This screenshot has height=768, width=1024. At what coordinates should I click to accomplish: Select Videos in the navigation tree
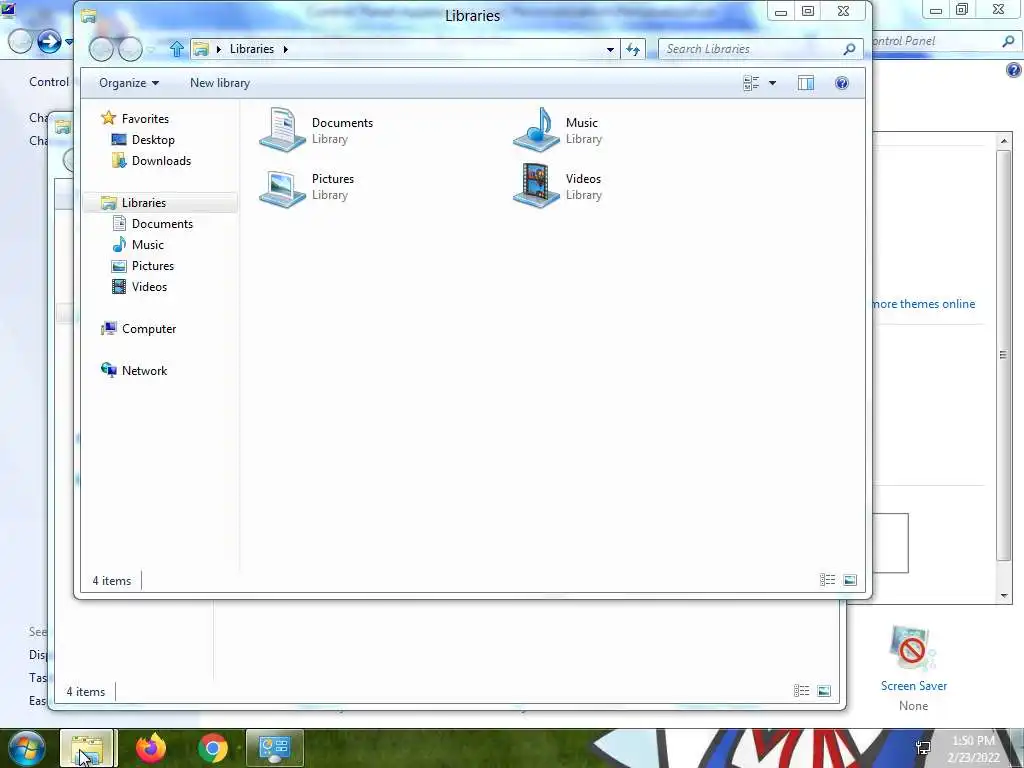click(149, 287)
